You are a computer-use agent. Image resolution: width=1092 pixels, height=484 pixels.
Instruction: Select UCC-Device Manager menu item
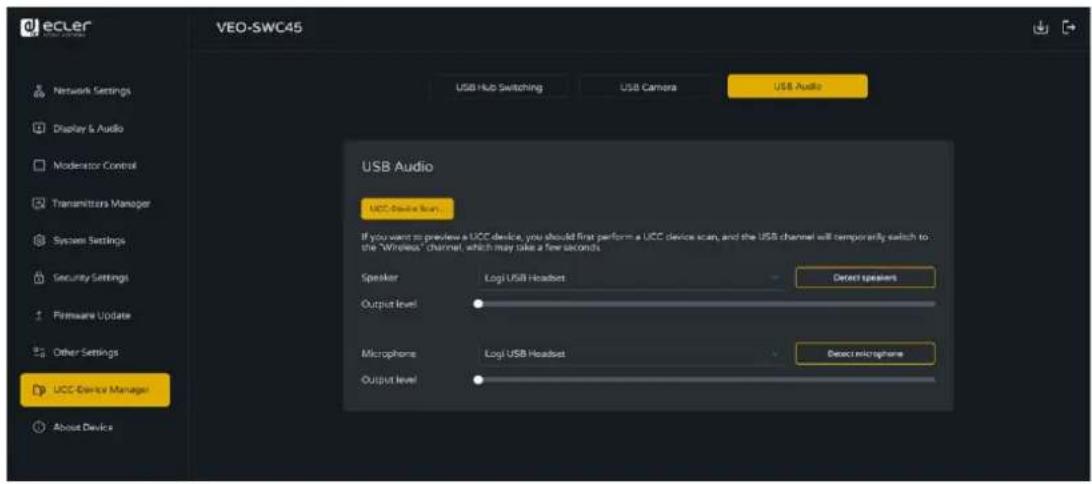pyautogui.click(x=95, y=390)
